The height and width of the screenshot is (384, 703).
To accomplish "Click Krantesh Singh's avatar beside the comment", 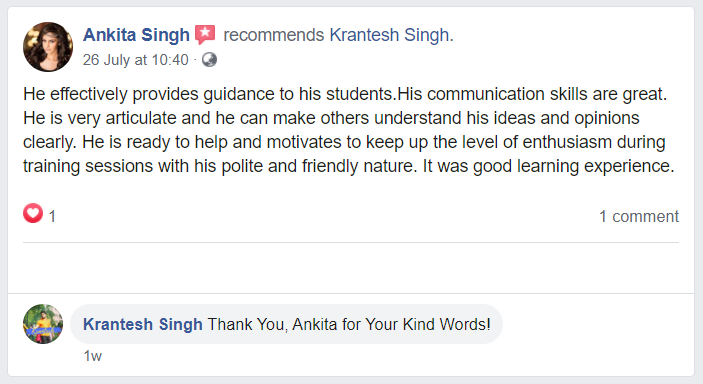I will point(43,324).
